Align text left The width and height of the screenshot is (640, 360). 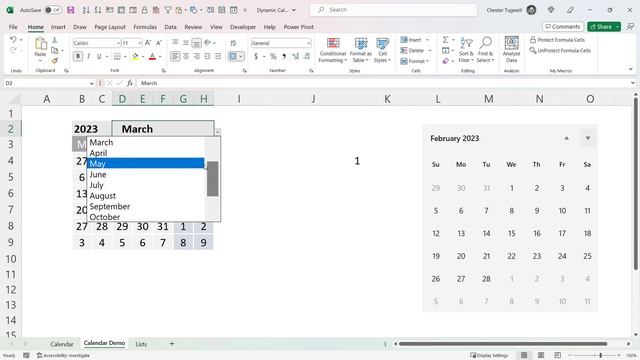[x=175, y=56]
